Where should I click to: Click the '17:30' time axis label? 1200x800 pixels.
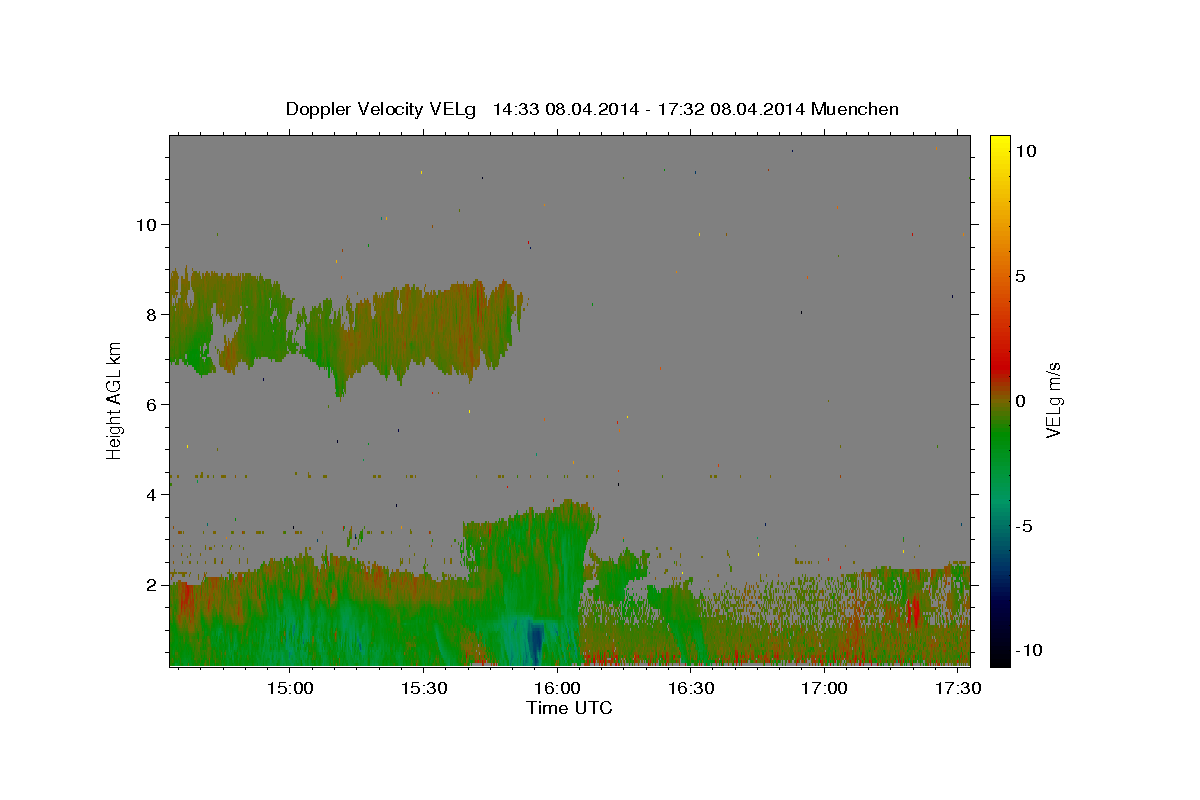pos(957,689)
